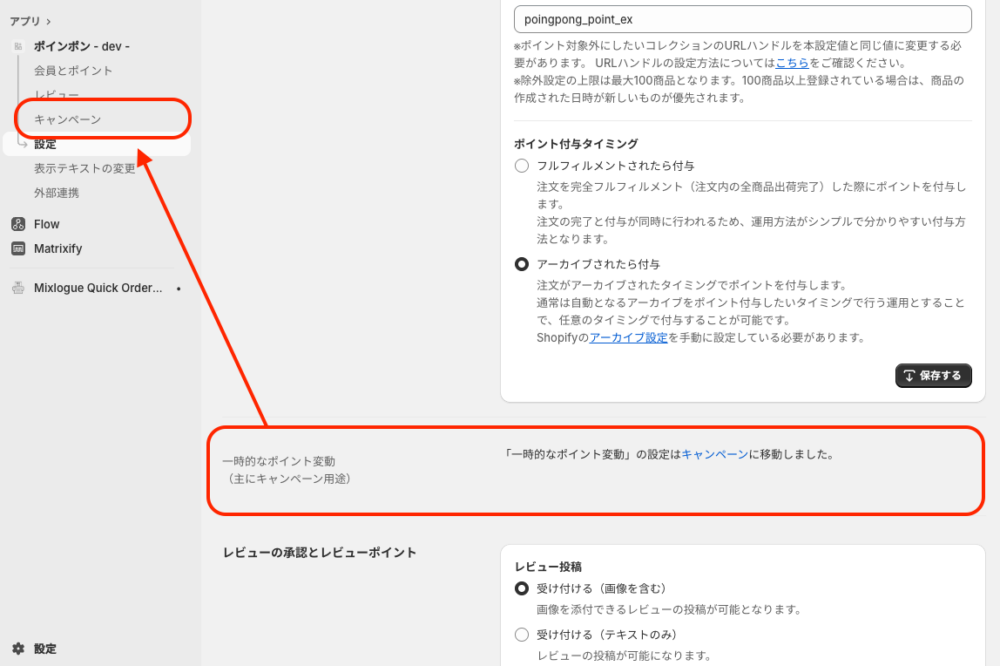Click the poingpong_point_ex text field

(742, 19)
